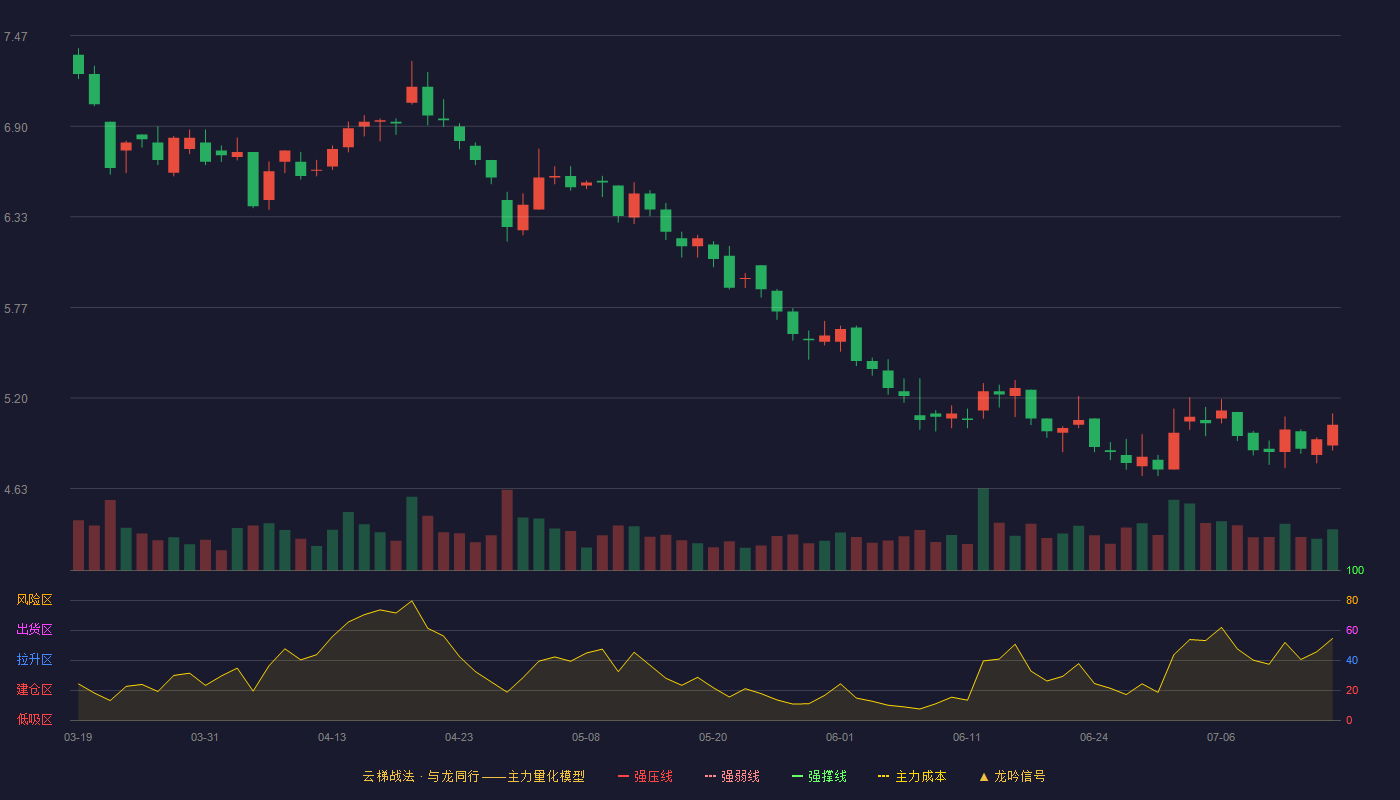Select the first candlestick on 03-19
The height and width of the screenshot is (800, 1400).
(x=78, y=64)
